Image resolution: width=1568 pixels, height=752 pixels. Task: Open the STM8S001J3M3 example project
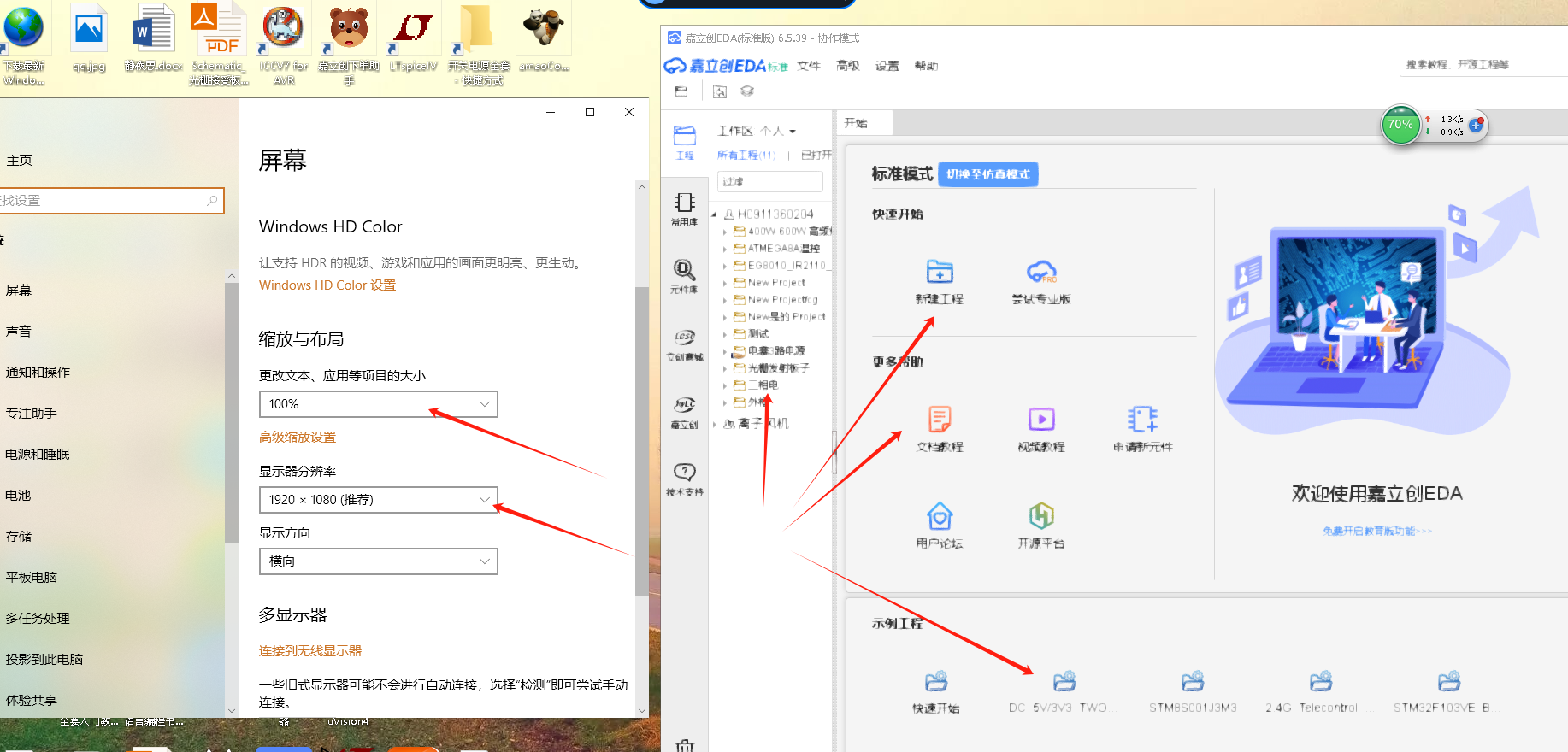coord(1193,682)
